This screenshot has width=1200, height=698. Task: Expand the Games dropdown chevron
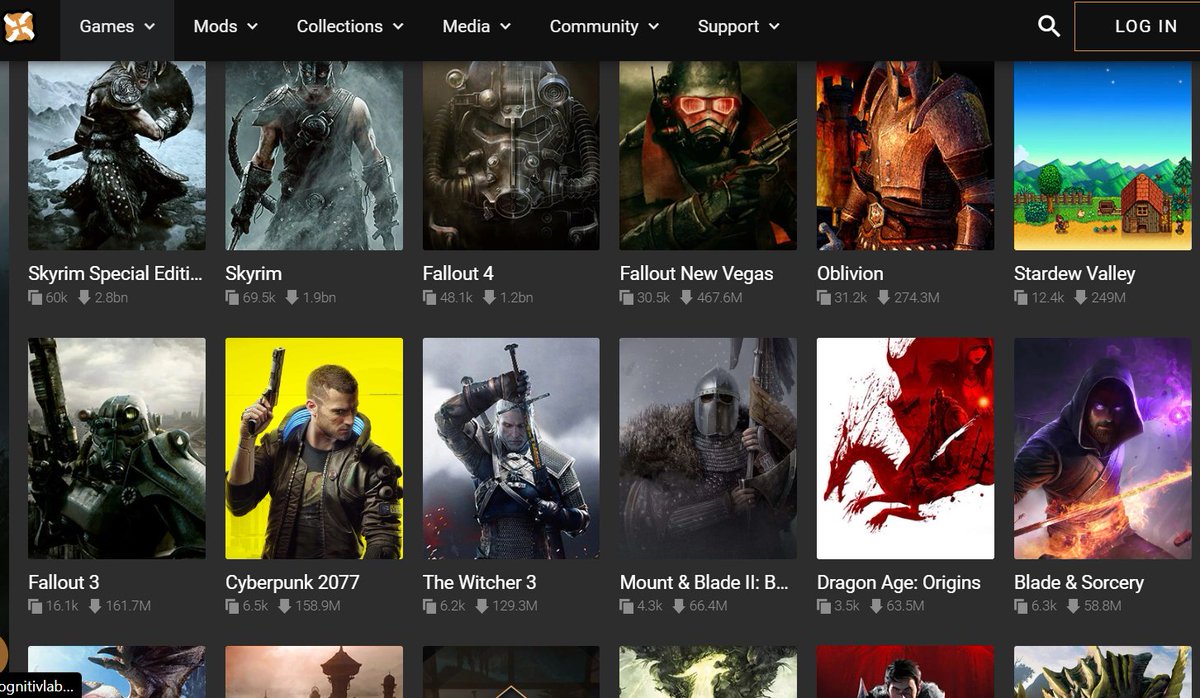coord(149,27)
